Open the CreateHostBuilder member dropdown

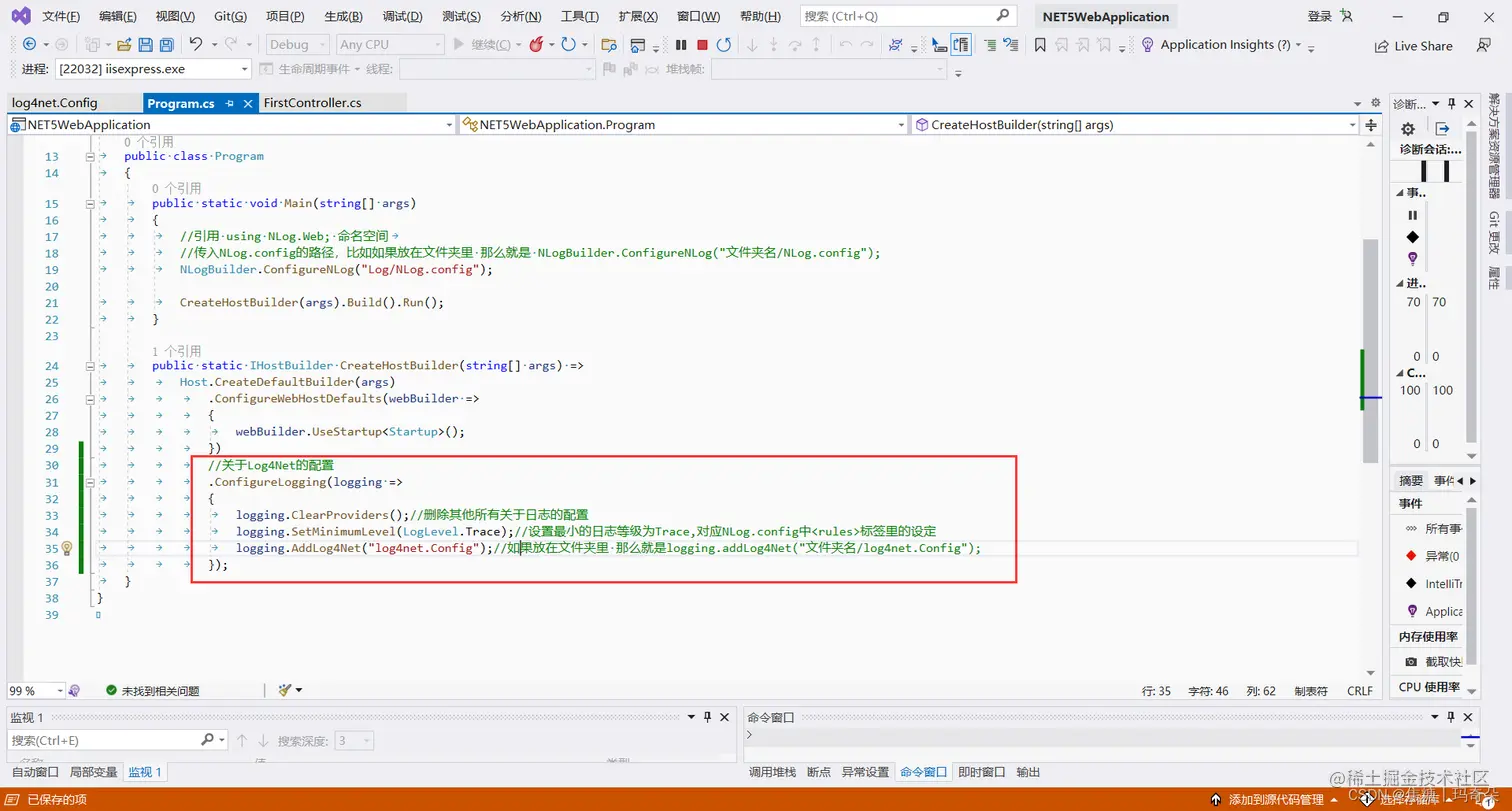(1135, 125)
